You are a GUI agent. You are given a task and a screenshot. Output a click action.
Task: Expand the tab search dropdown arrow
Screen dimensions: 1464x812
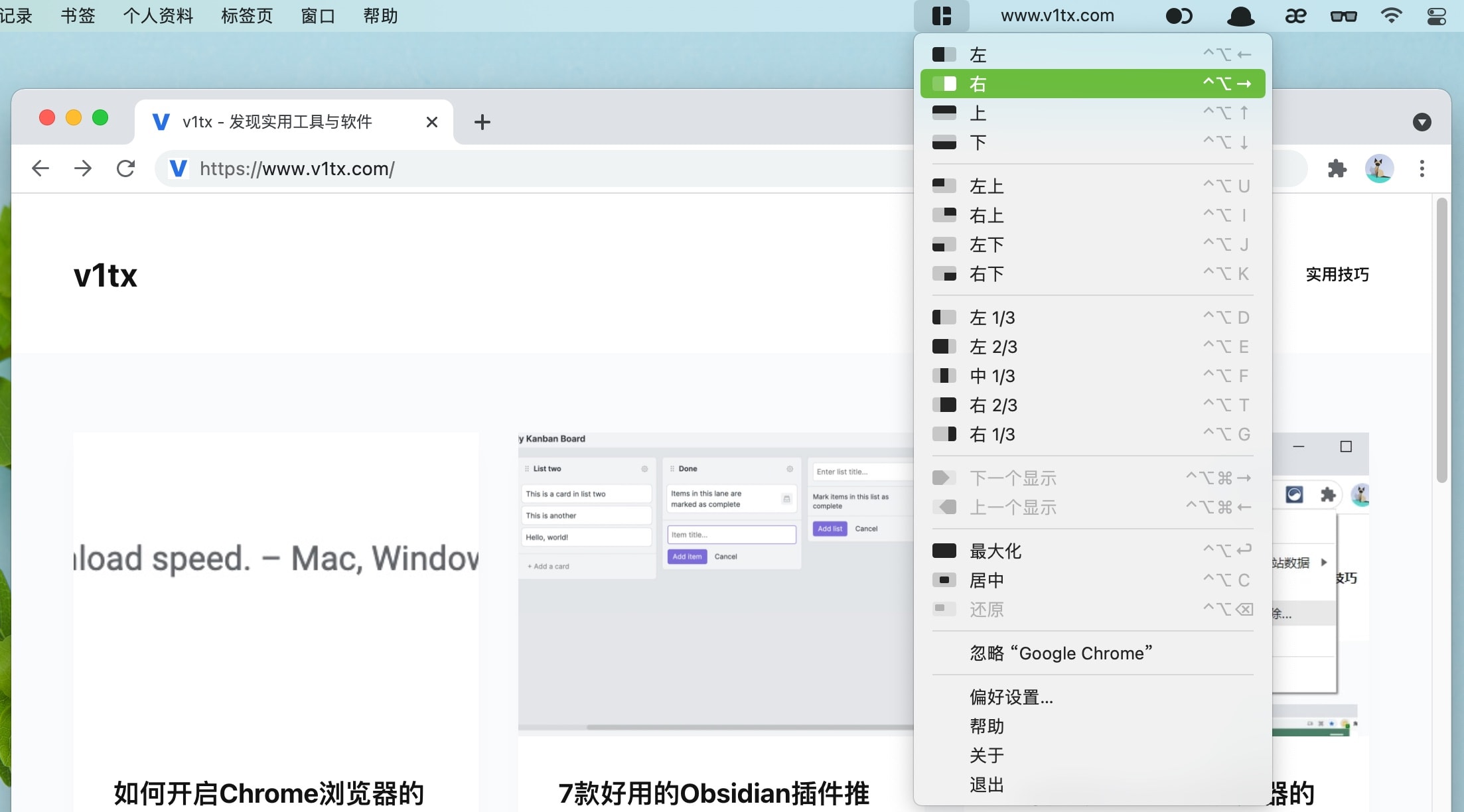(x=1422, y=122)
